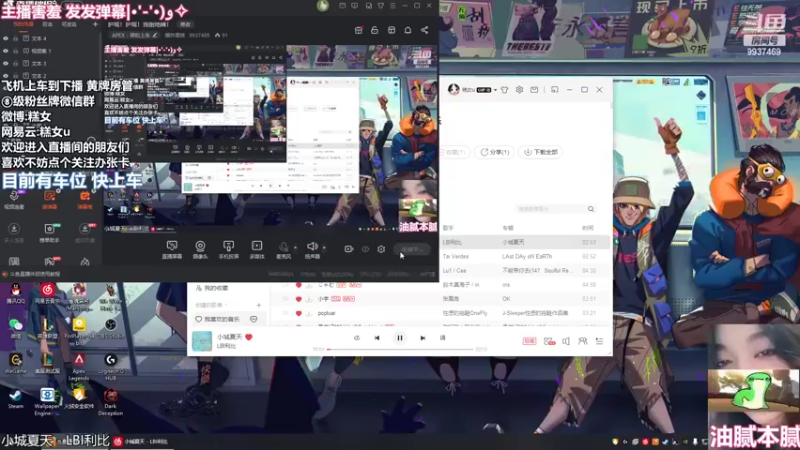800x450 pixels.
Task: Open the camera source in streaming tool
Action: coord(200,249)
